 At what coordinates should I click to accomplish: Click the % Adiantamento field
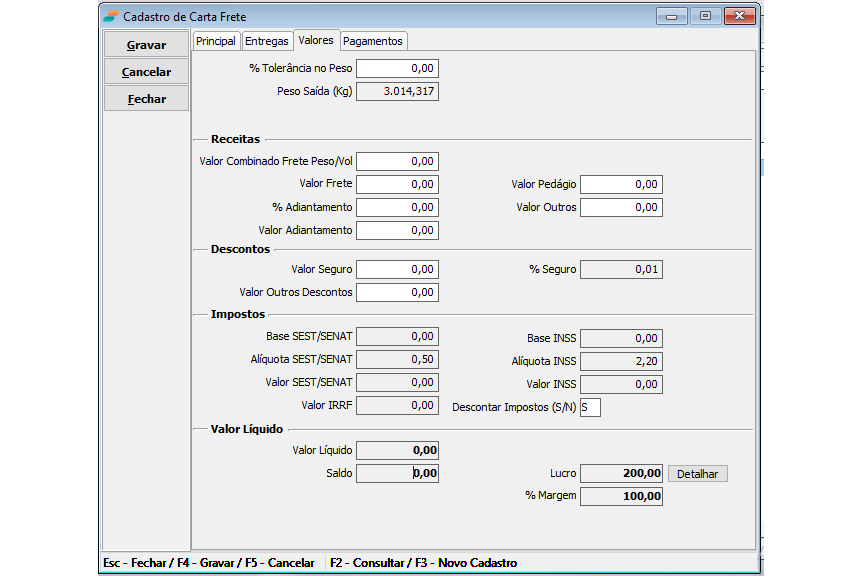tap(397, 208)
